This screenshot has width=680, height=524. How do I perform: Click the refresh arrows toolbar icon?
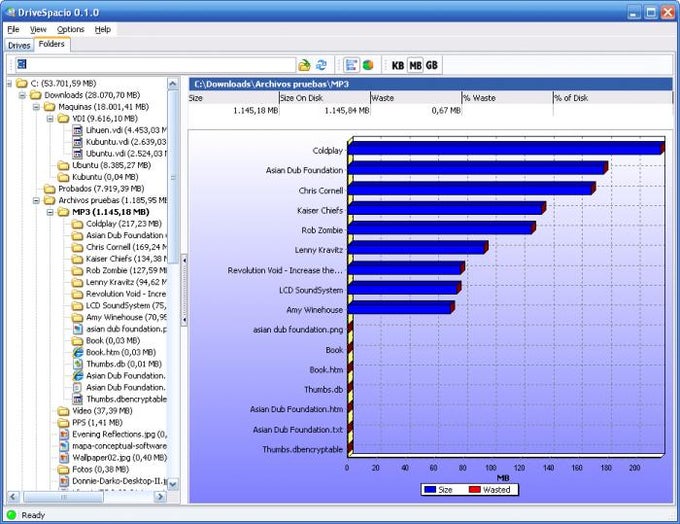click(321, 65)
